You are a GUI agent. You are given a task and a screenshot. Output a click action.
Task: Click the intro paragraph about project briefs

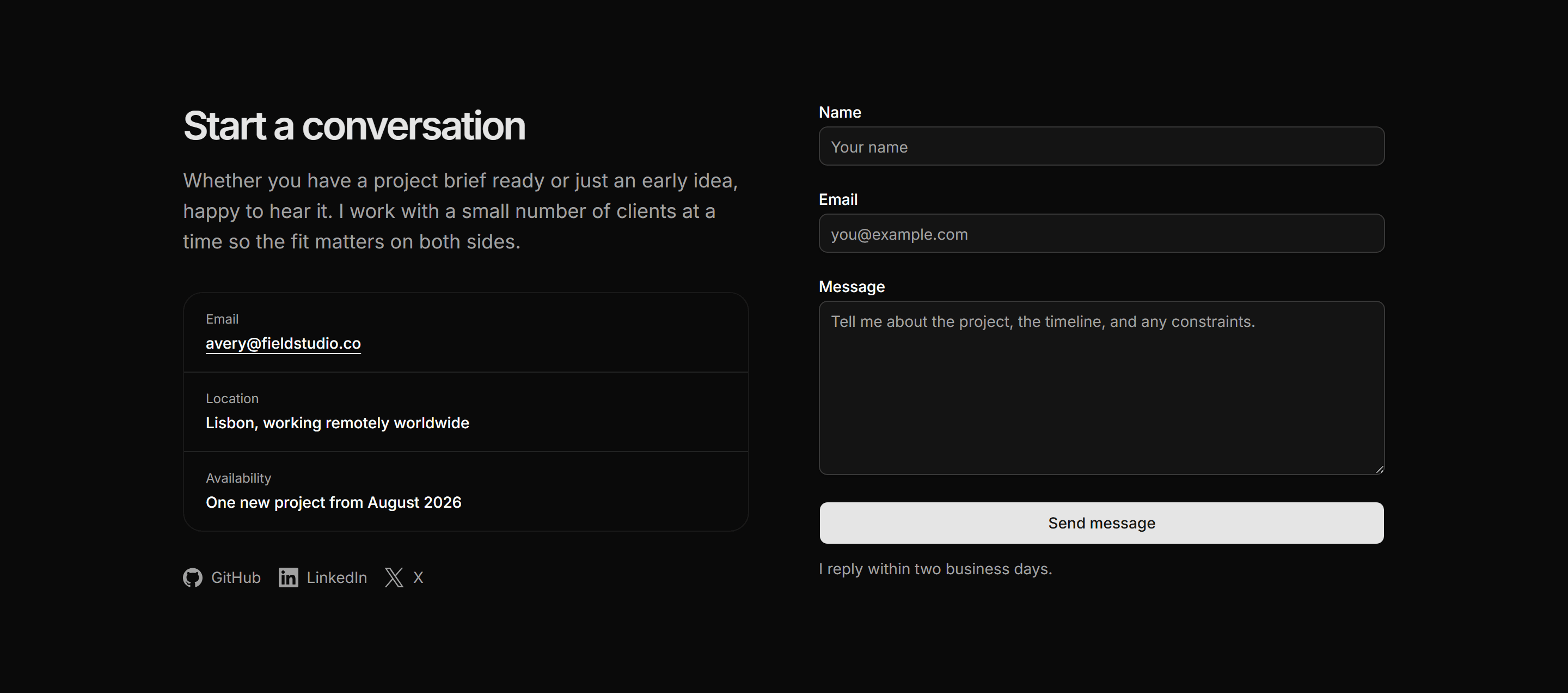point(460,211)
